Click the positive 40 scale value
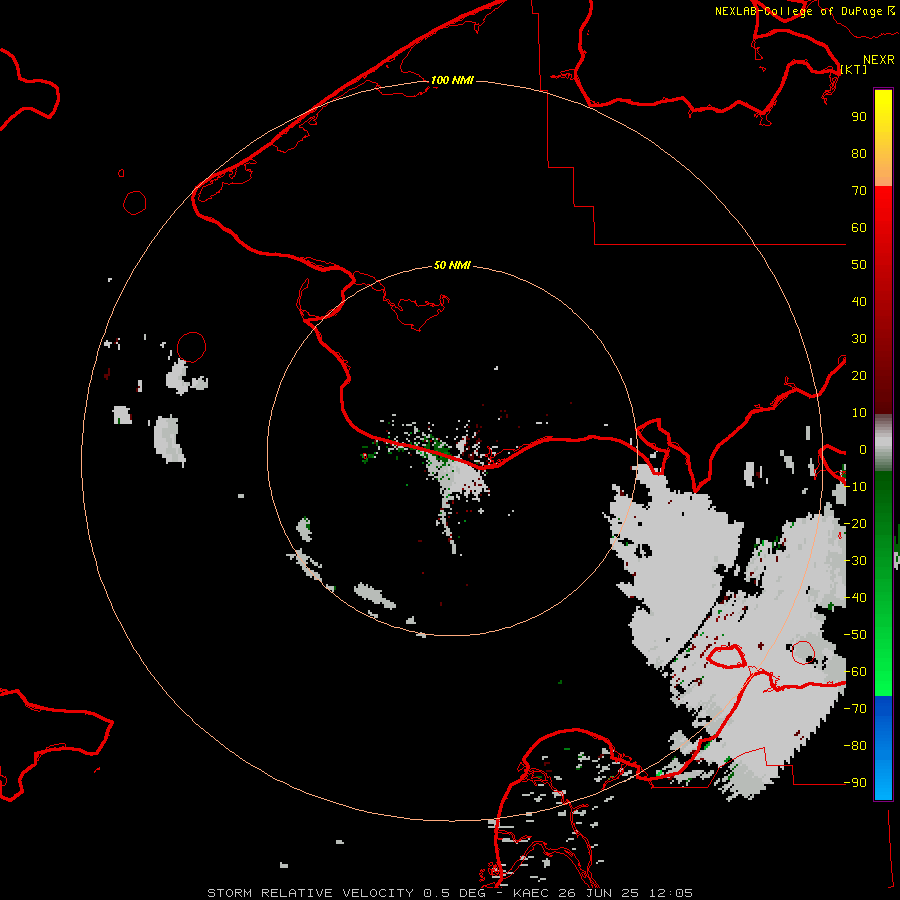The image size is (900, 900). [x=859, y=302]
